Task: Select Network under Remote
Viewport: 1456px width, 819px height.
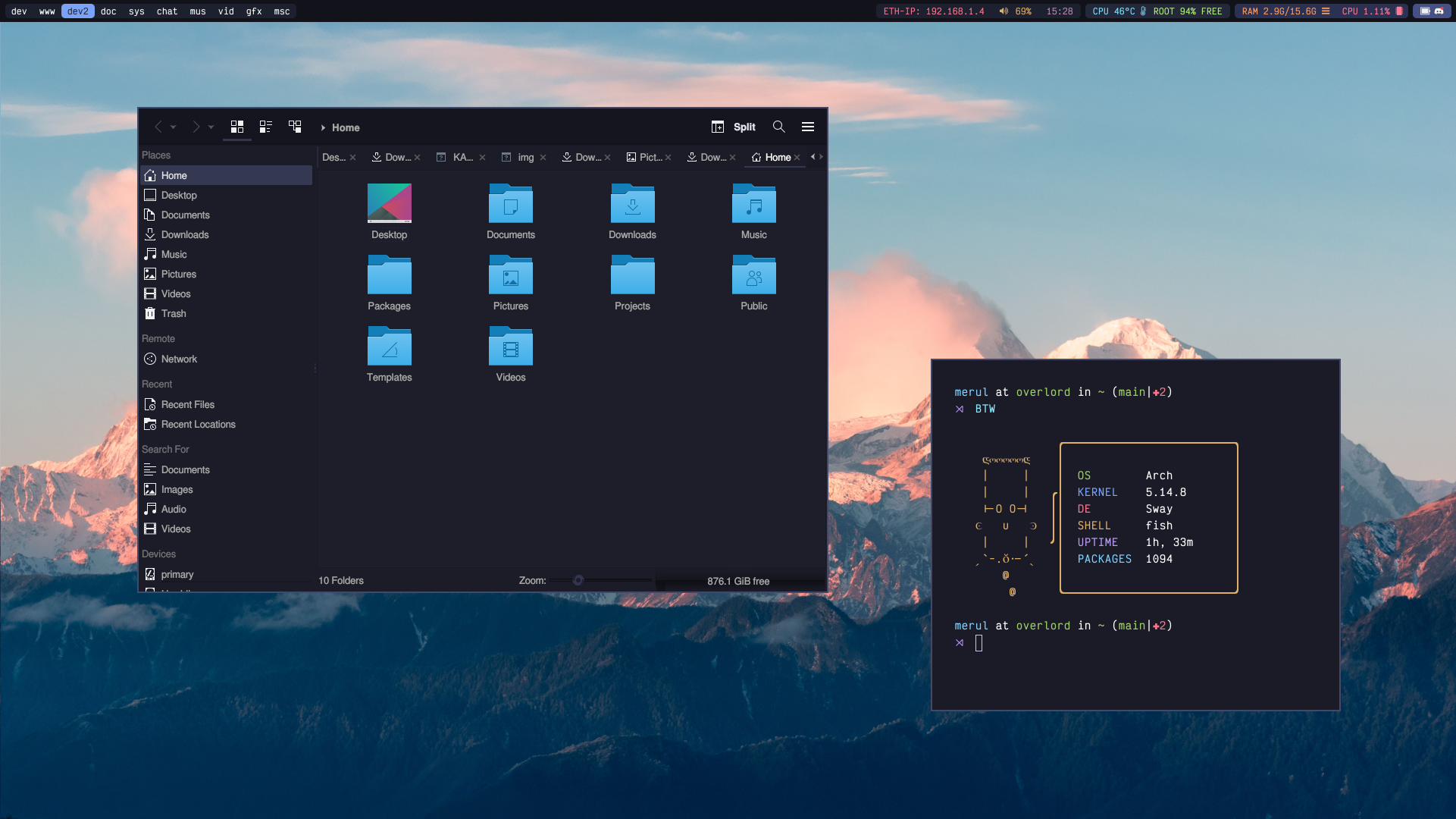Action: [179, 359]
